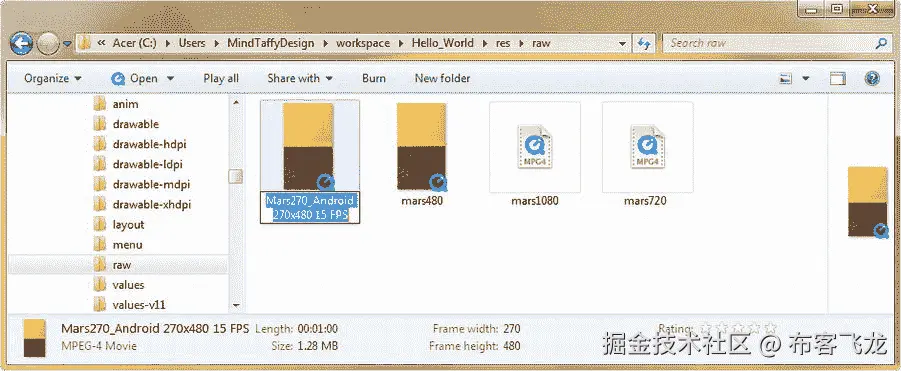The height and width of the screenshot is (371, 901).
Task: Select the drawable-ldpi folder
Action: 148,165
